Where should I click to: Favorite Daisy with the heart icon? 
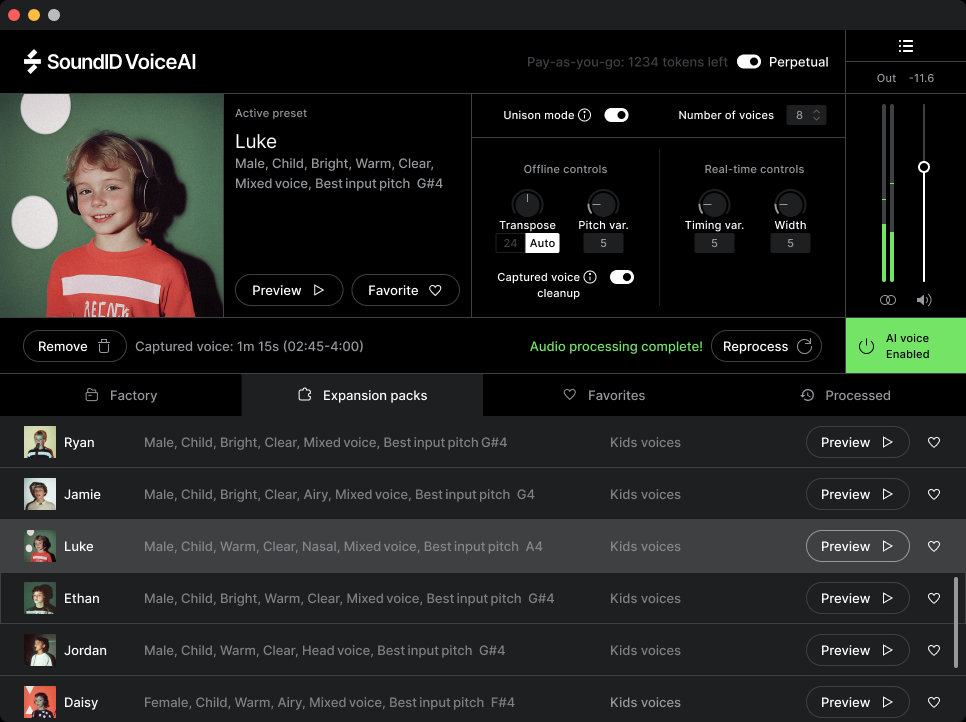pyautogui.click(x=933, y=702)
